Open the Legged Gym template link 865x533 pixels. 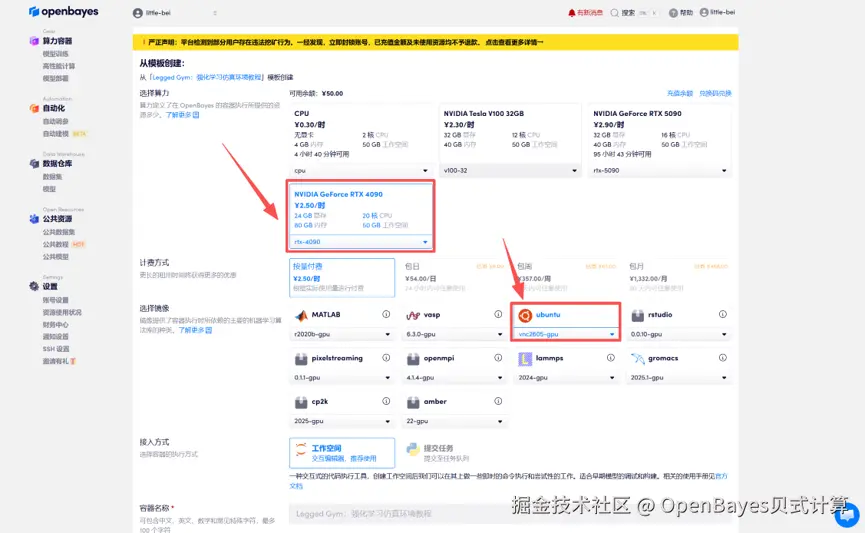[207, 77]
